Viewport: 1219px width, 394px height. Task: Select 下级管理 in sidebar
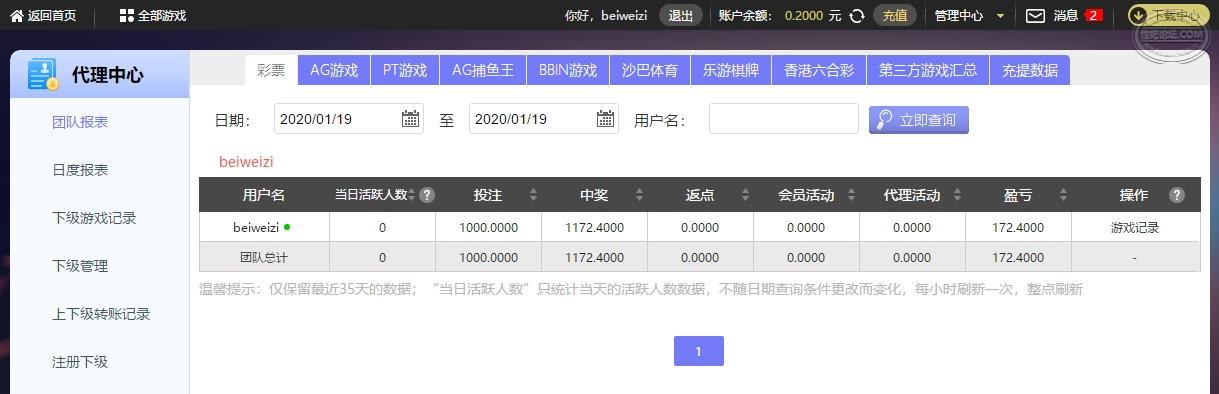click(80, 266)
